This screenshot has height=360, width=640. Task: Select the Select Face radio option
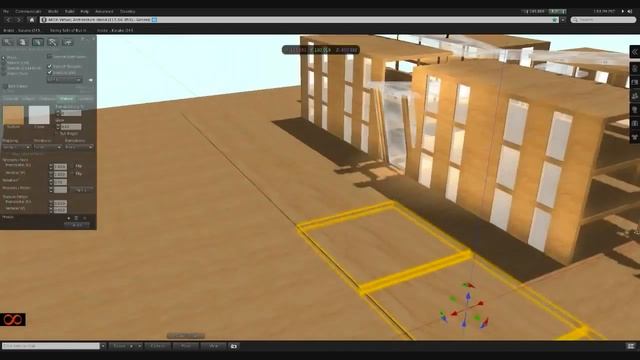click(4, 73)
